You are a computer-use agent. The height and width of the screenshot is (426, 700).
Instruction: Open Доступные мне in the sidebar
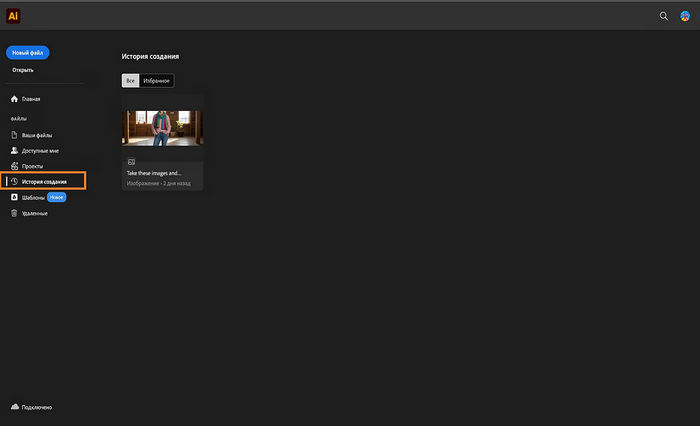40,151
